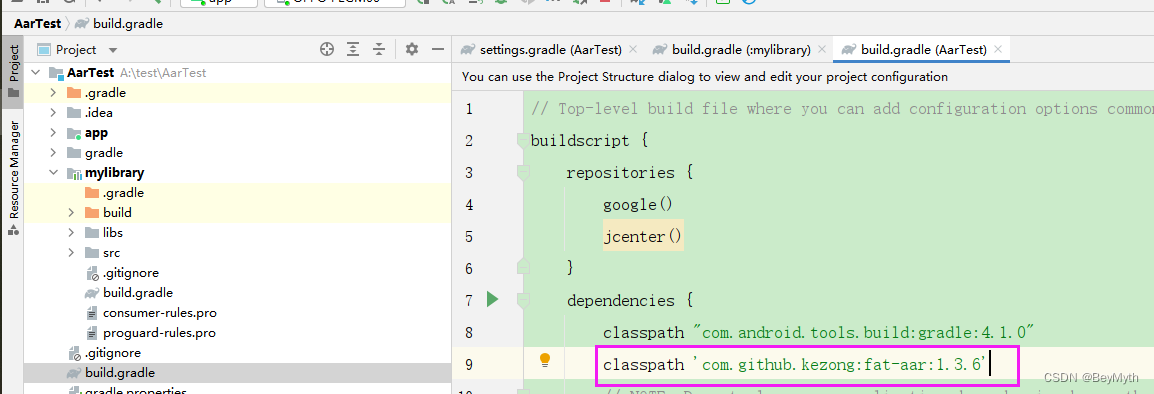Expand the .idea folder

pyautogui.click(x=53, y=113)
